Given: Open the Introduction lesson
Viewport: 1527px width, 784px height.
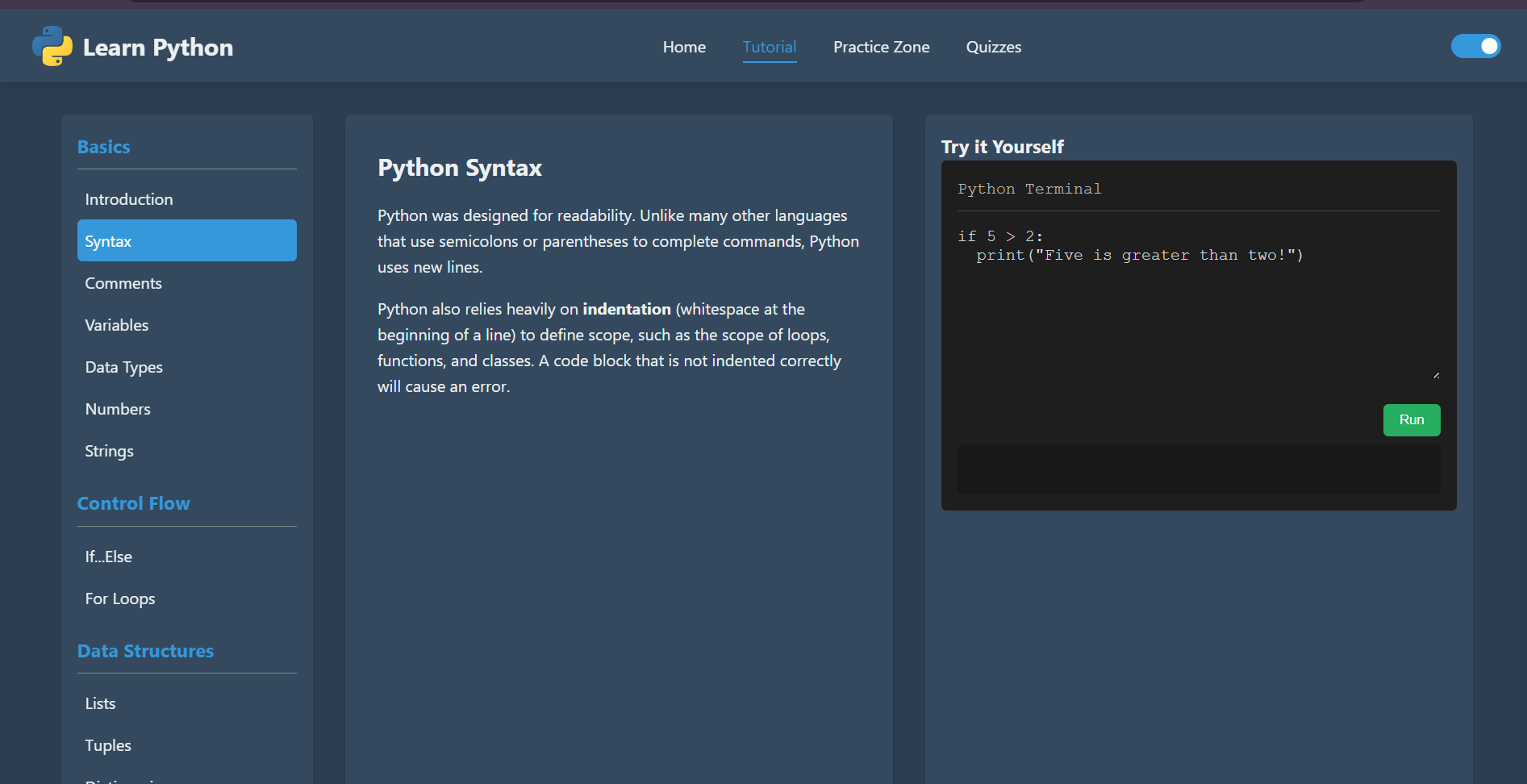Looking at the screenshot, I should pyautogui.click(x=187, y=199).
